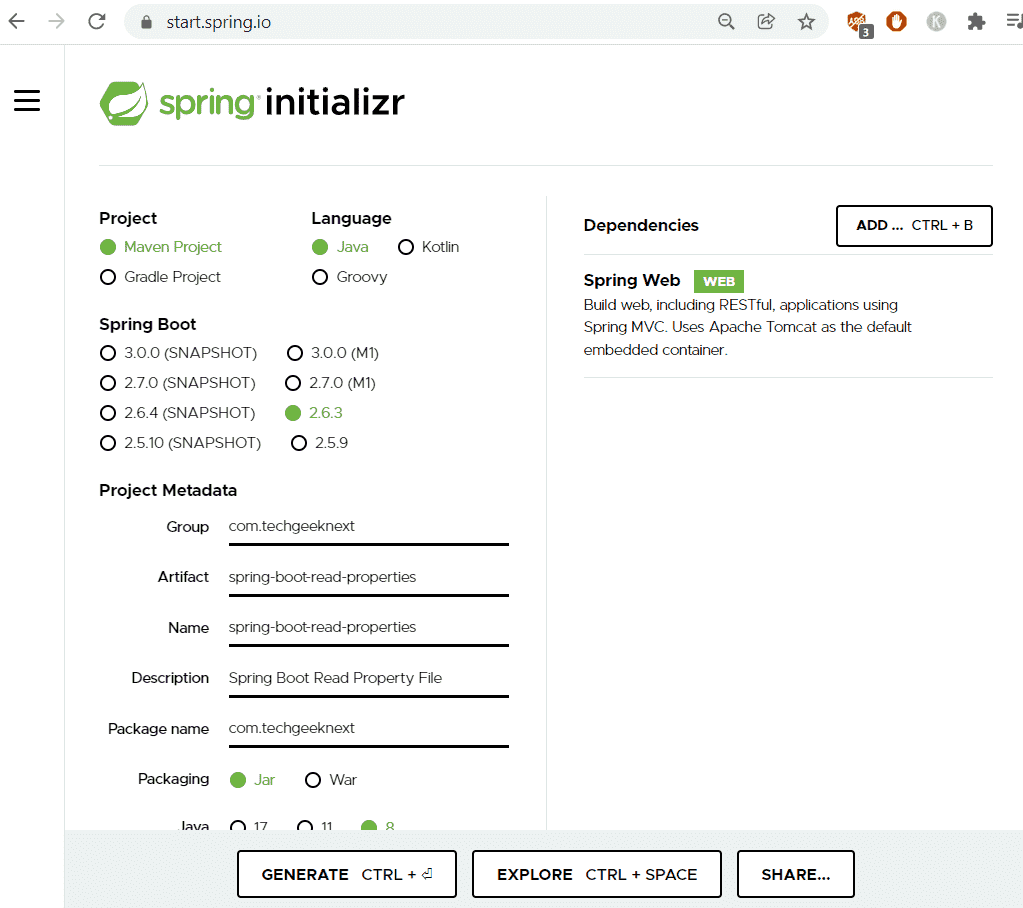This screenshot has height=908, width=1023.
Task: Click the padlock site info icon
Action: (147, 22)
